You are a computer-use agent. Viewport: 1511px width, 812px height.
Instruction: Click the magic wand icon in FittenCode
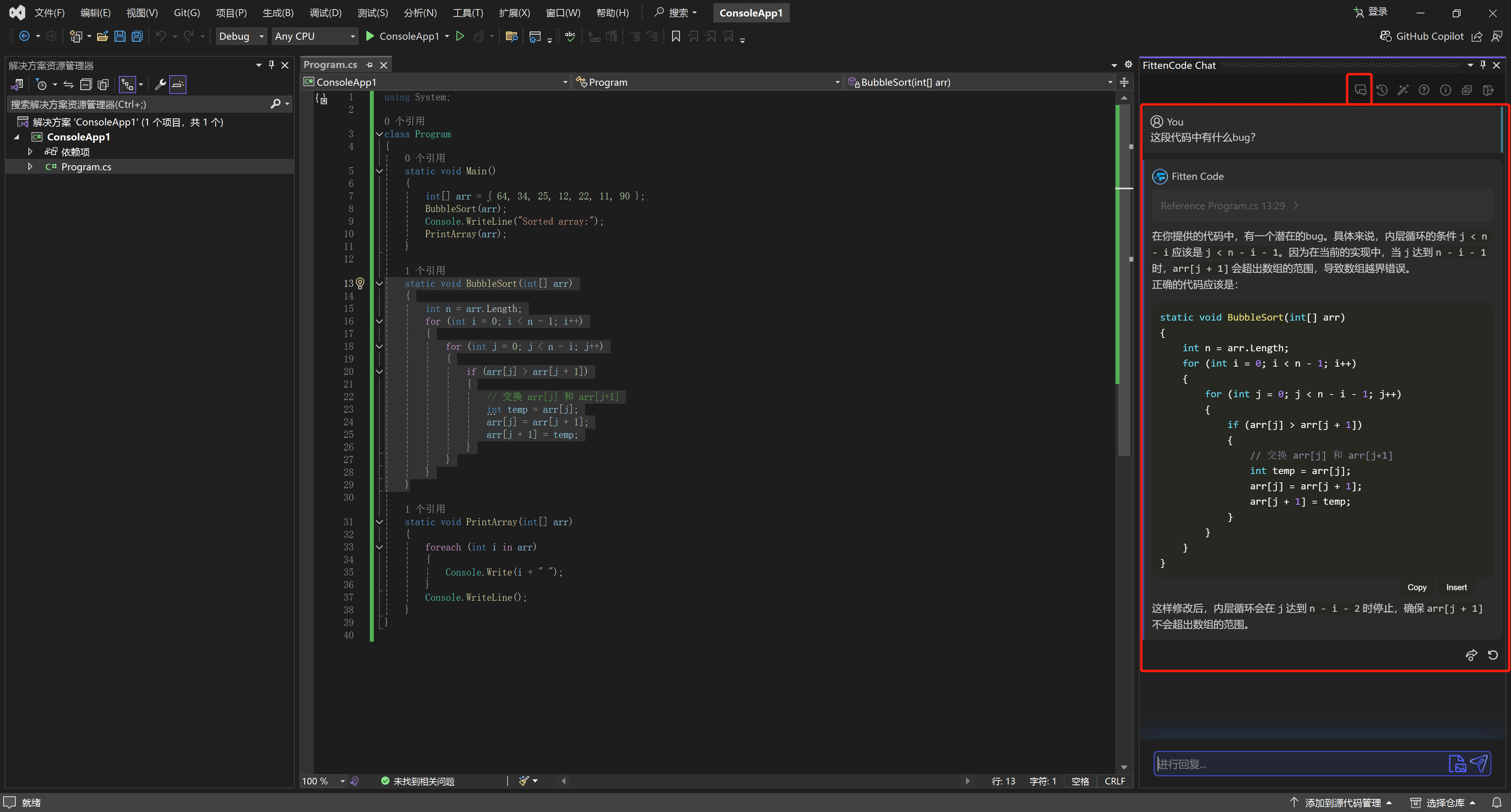(1402, 90)
